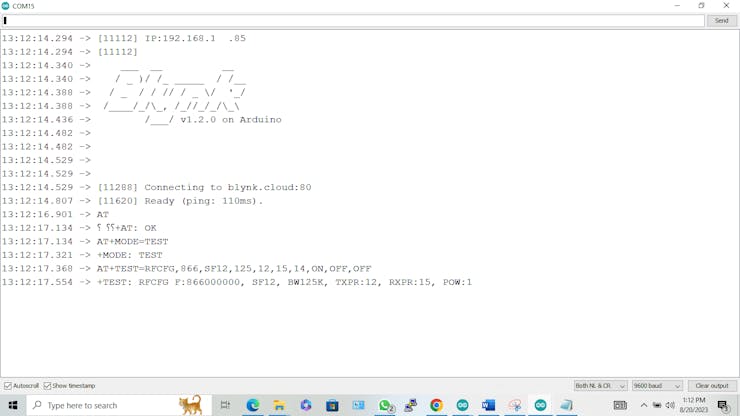Image resolution: width=740 pixels, height=416 pixels.
Task: Show hidden system tray icons
Action: coord(644,405)
